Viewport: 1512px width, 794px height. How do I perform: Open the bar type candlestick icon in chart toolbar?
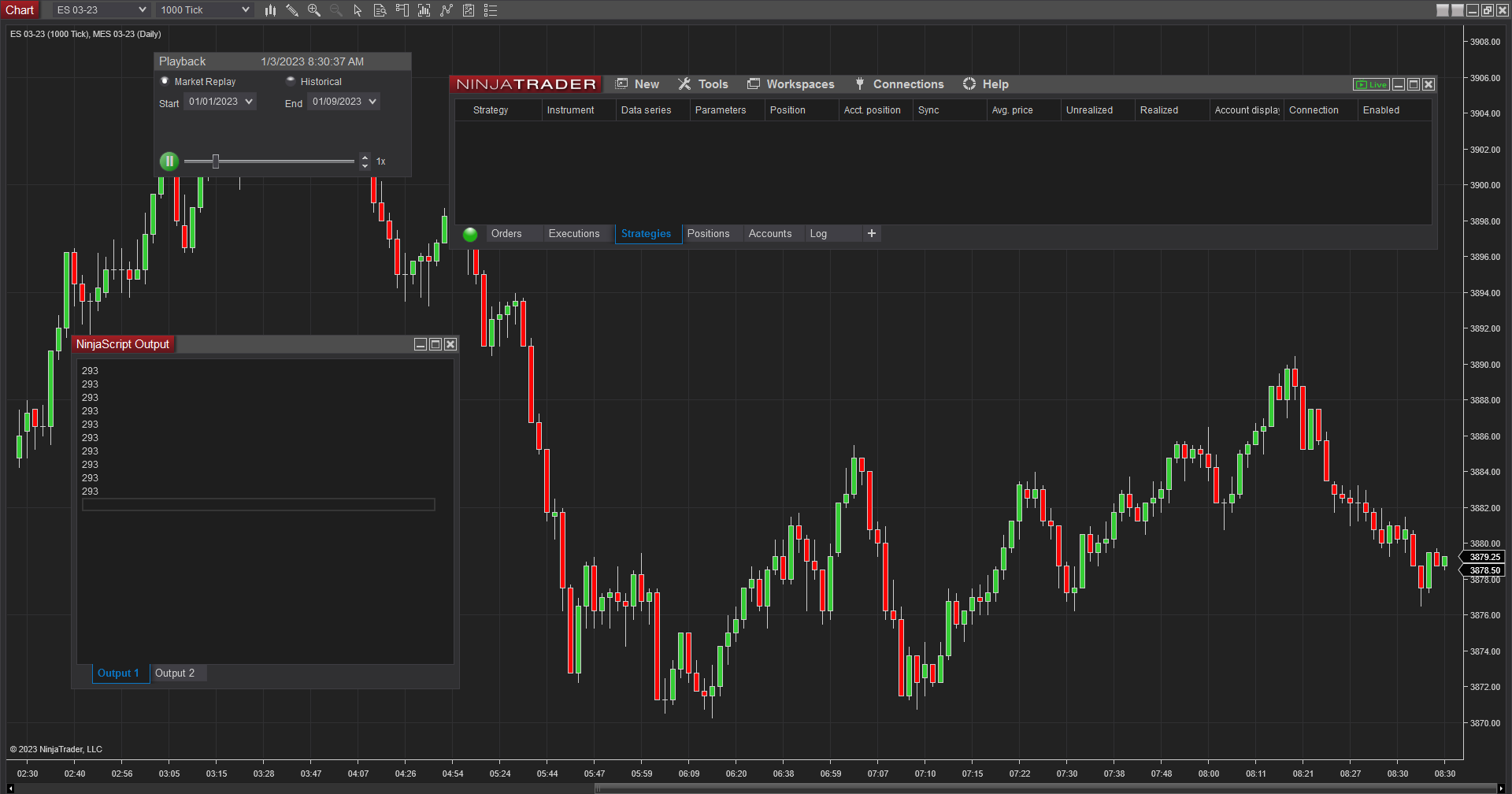[x=270, y=10]
